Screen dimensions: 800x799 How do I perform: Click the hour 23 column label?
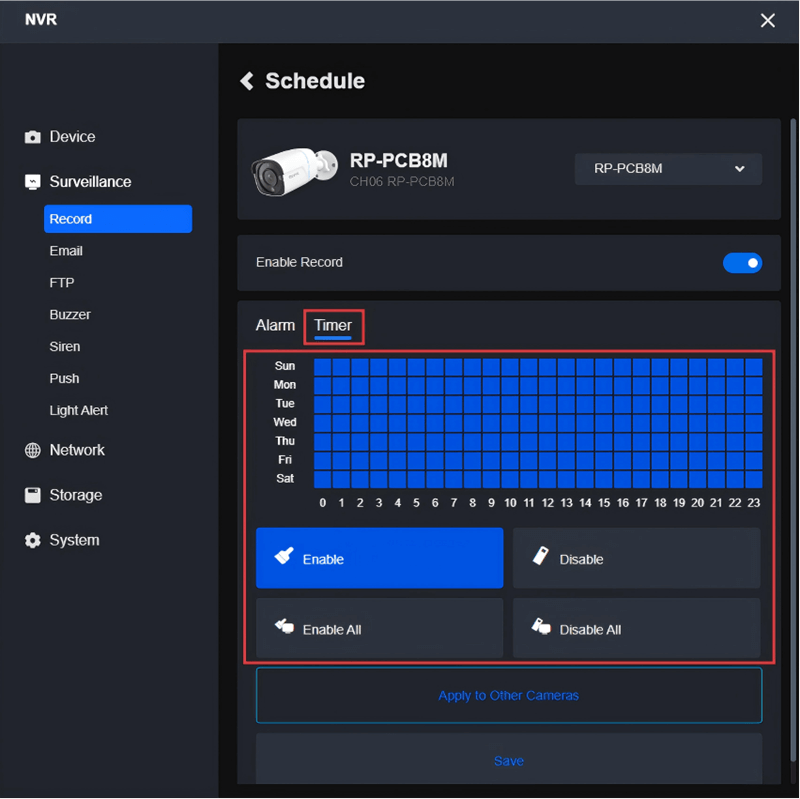click(754, 503)
